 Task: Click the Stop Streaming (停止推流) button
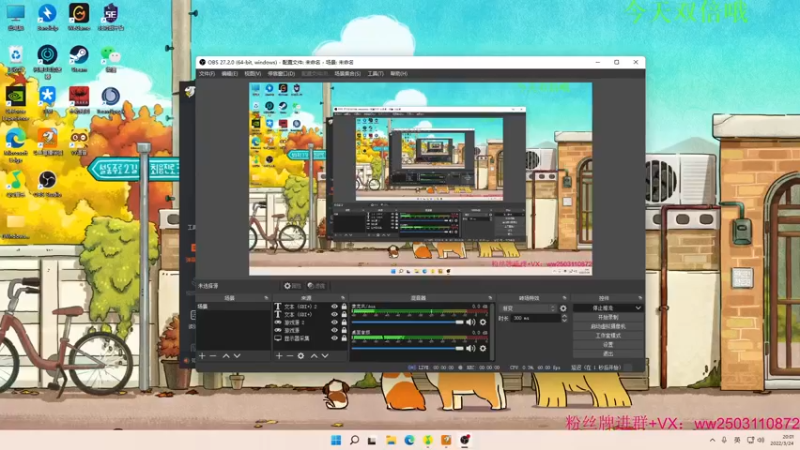(x=603, y=308)
